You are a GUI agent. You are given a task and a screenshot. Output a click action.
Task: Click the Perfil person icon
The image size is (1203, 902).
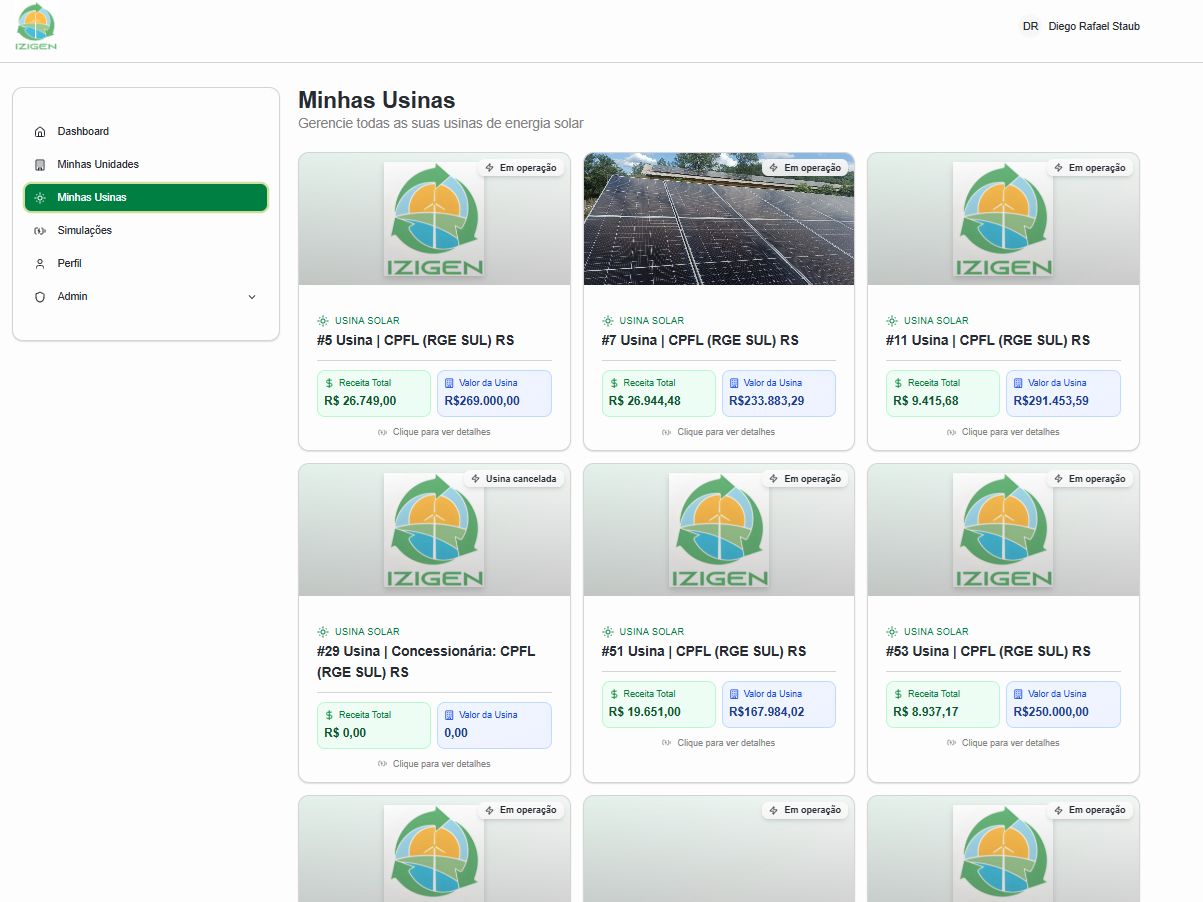click(40, 264)
